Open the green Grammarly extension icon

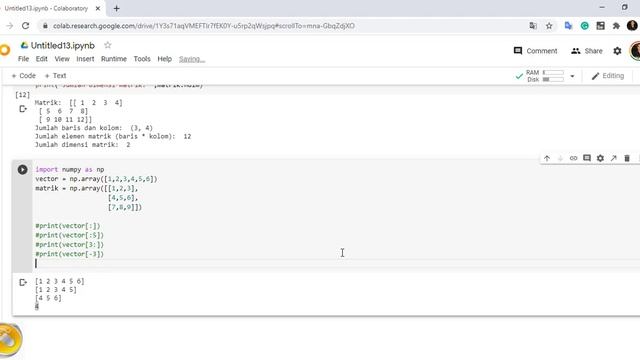(584, 26)
